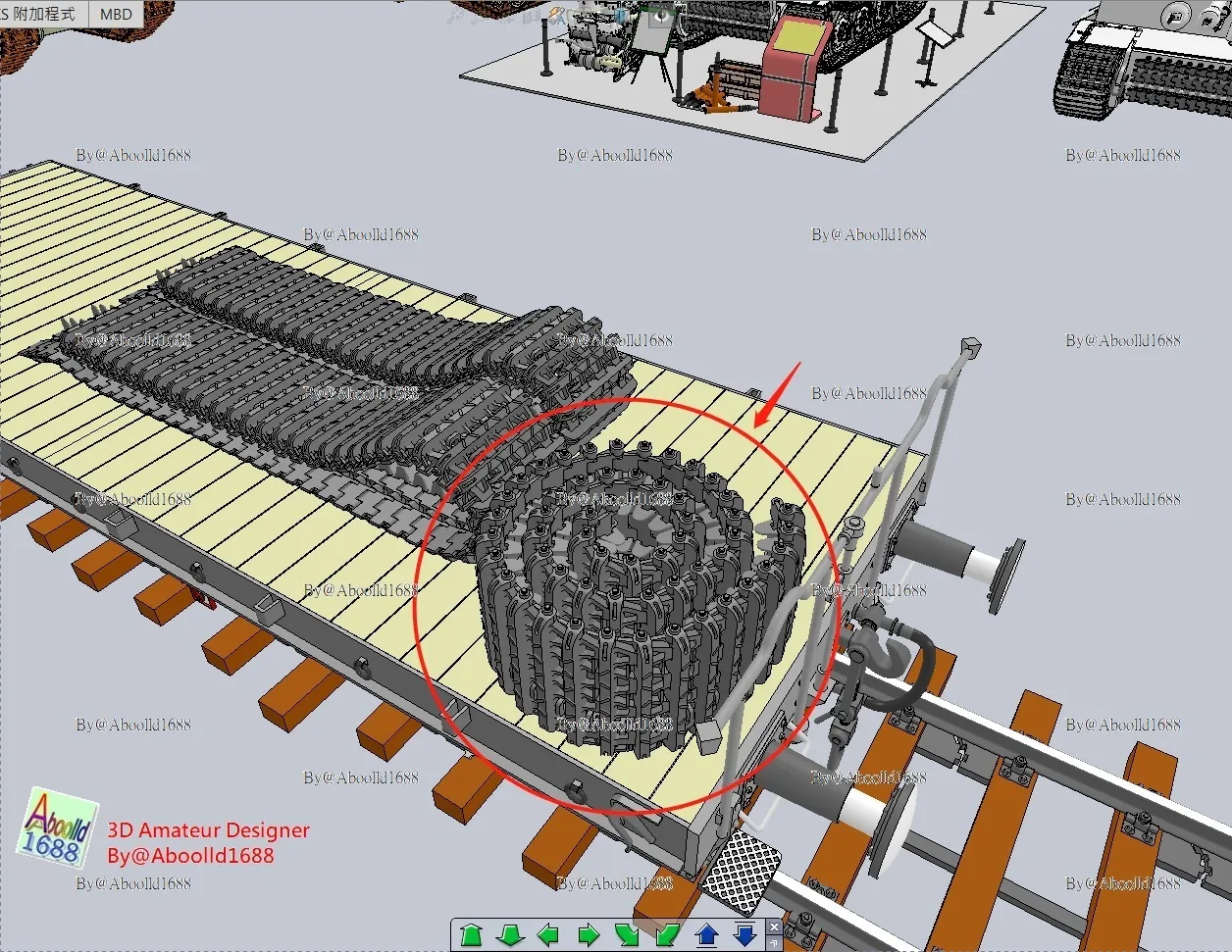The width and height of the screenshot is (1232, 952).
Task: Click the green down arrow in bottom toolbar
Action: pos(510,934)
